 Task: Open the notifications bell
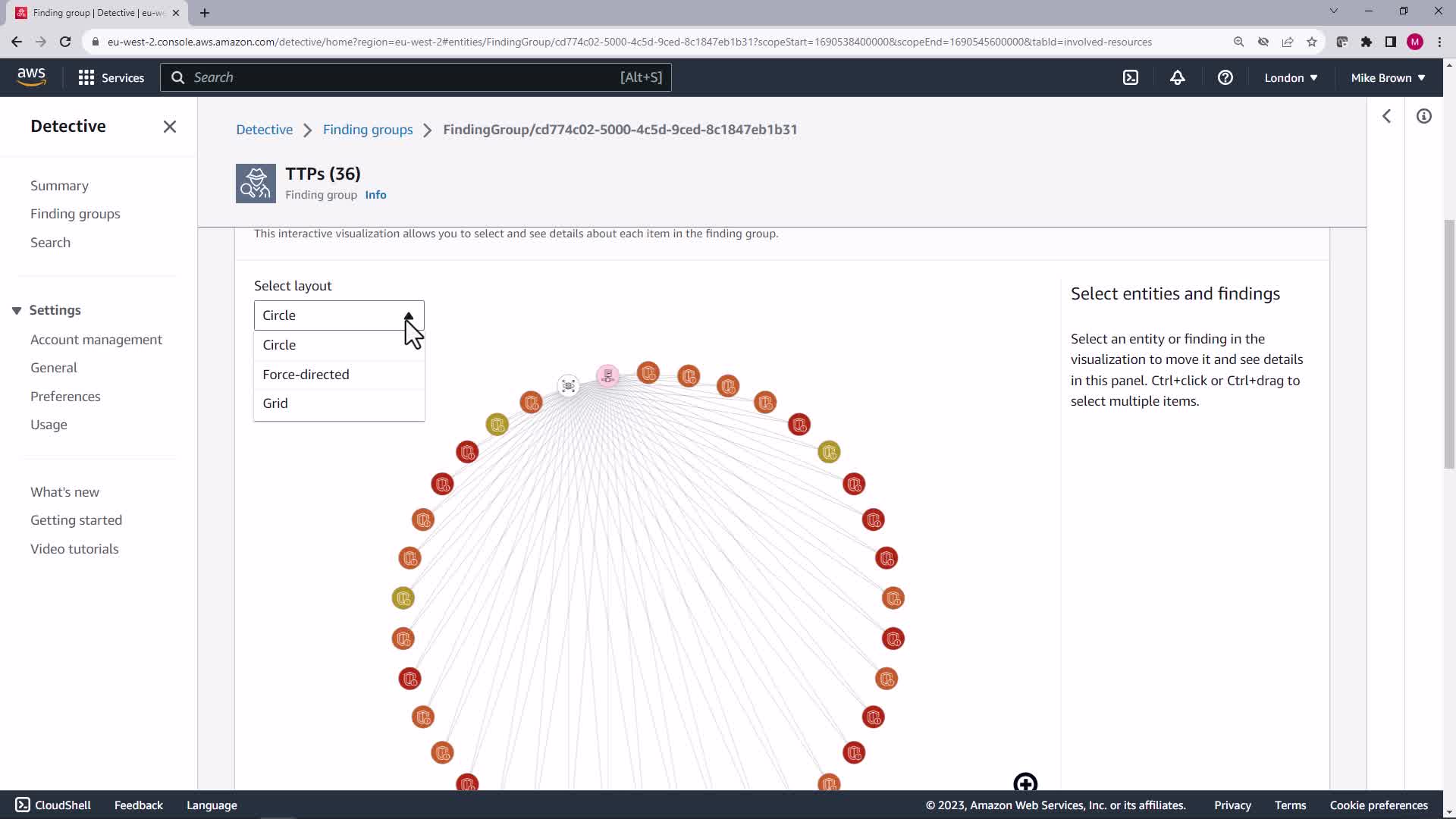(x=1178, y=77)
